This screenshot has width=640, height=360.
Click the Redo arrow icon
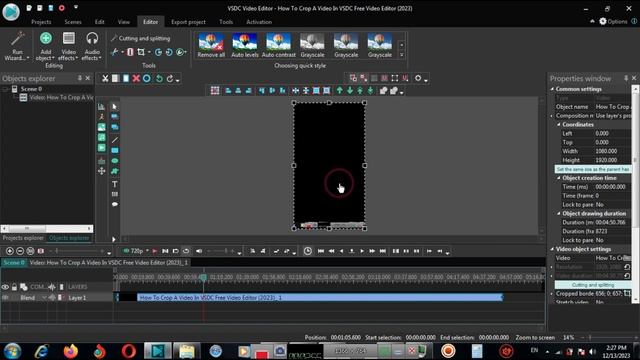(x=170, y=78)
